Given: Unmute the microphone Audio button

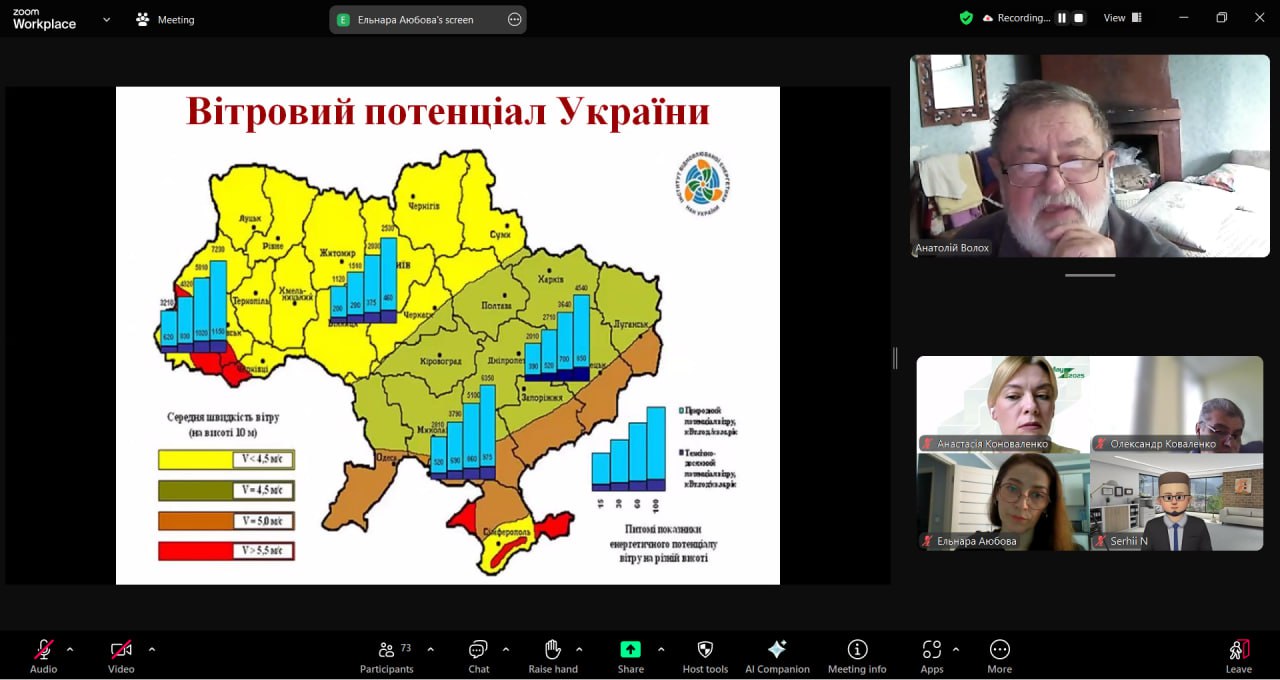Looking at the screenshot, I should click(x=43, y=656).
